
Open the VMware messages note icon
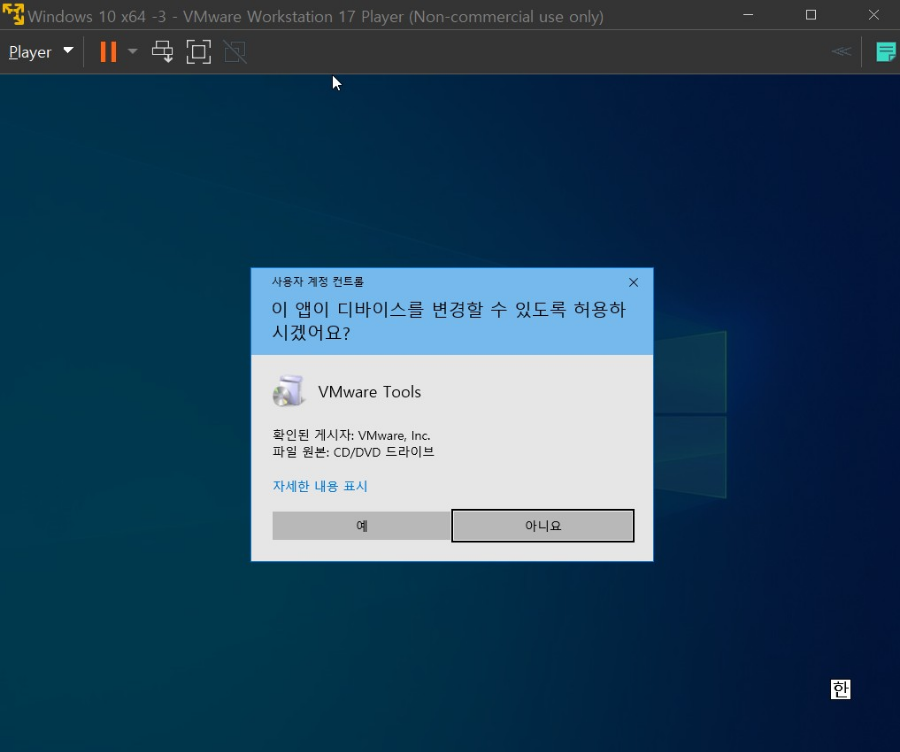(x=886, y=52)
